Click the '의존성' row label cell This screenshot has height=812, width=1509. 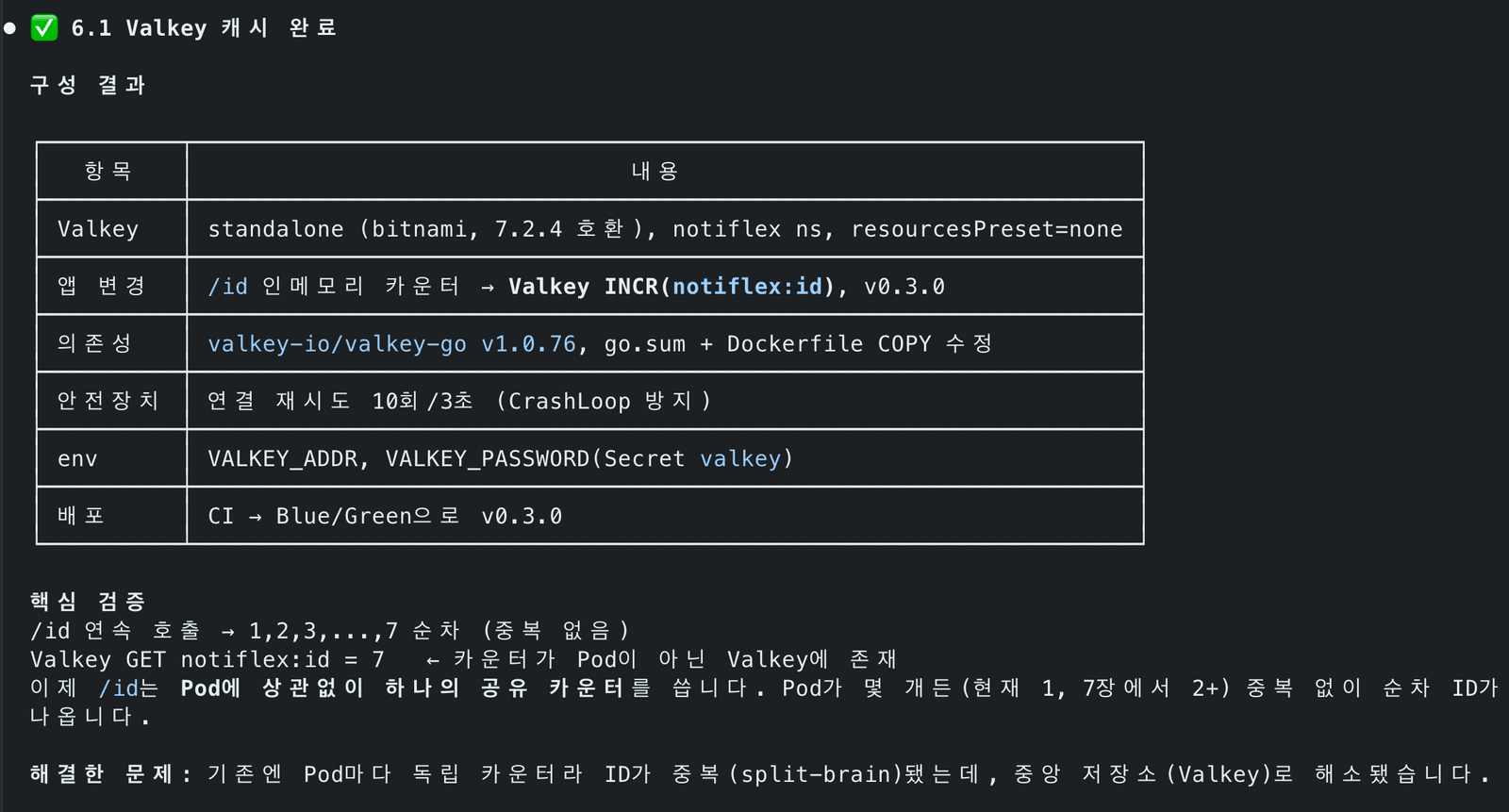(x=111, y=344)
